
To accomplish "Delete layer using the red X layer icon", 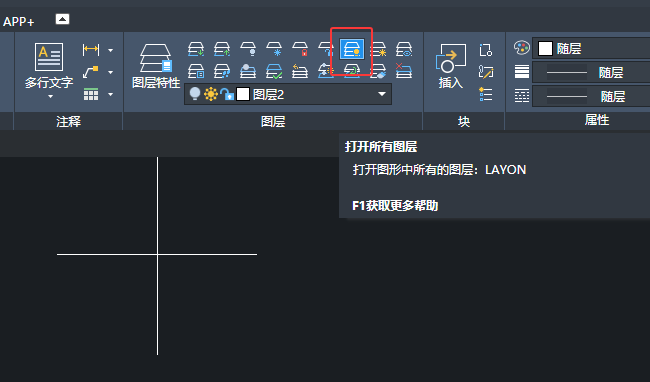I will [404, 71].
